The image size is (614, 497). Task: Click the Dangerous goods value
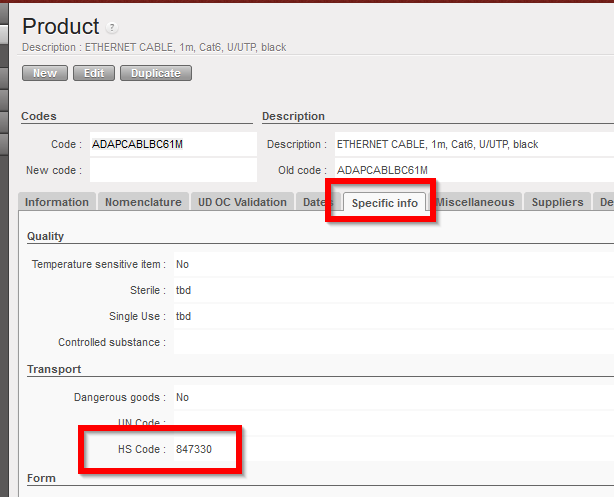[183, 397]
